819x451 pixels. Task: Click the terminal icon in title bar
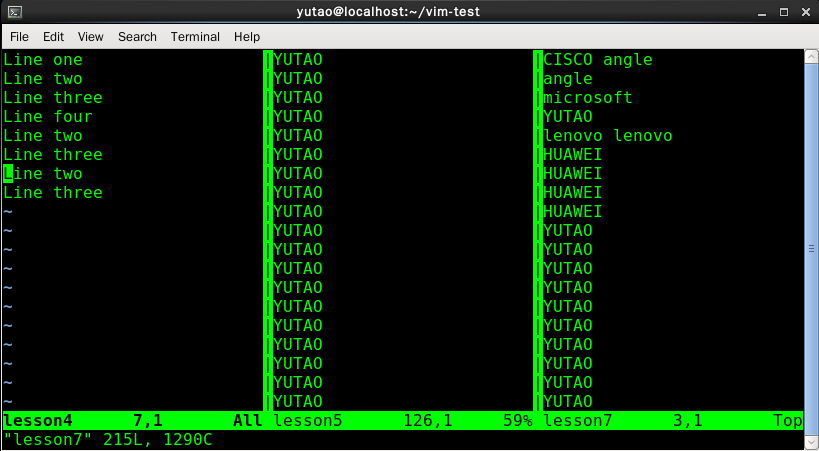pos(15,11)
